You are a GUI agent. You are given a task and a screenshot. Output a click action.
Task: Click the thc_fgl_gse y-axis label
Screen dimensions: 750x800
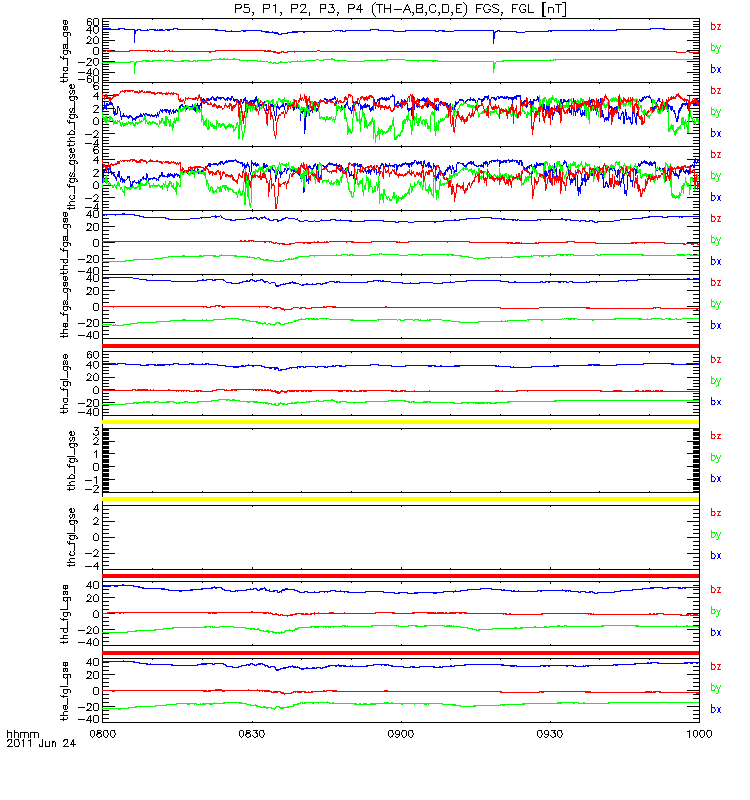[x=71, y=537]
